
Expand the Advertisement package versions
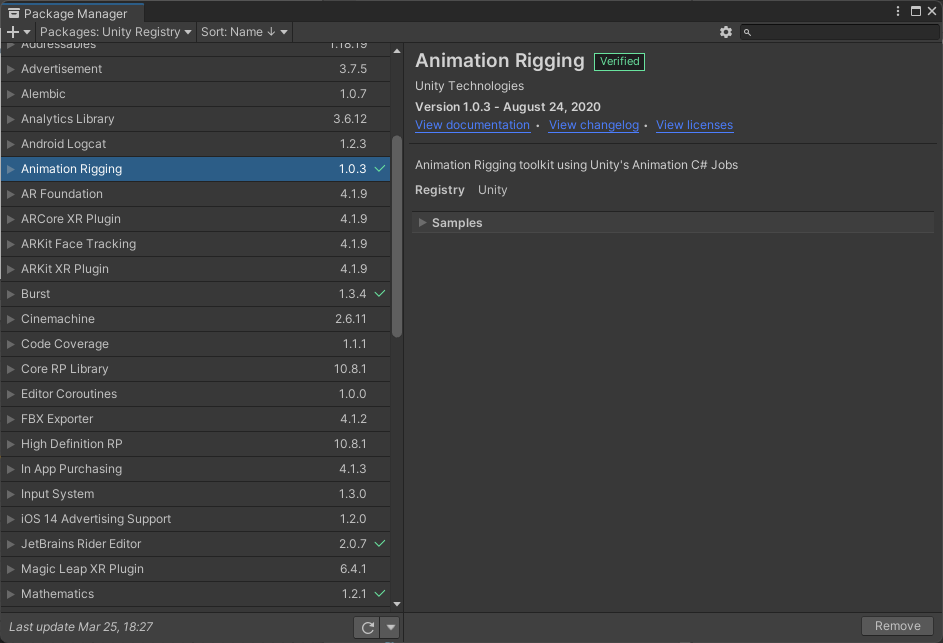pyautogui.click(x=10, y=69)
